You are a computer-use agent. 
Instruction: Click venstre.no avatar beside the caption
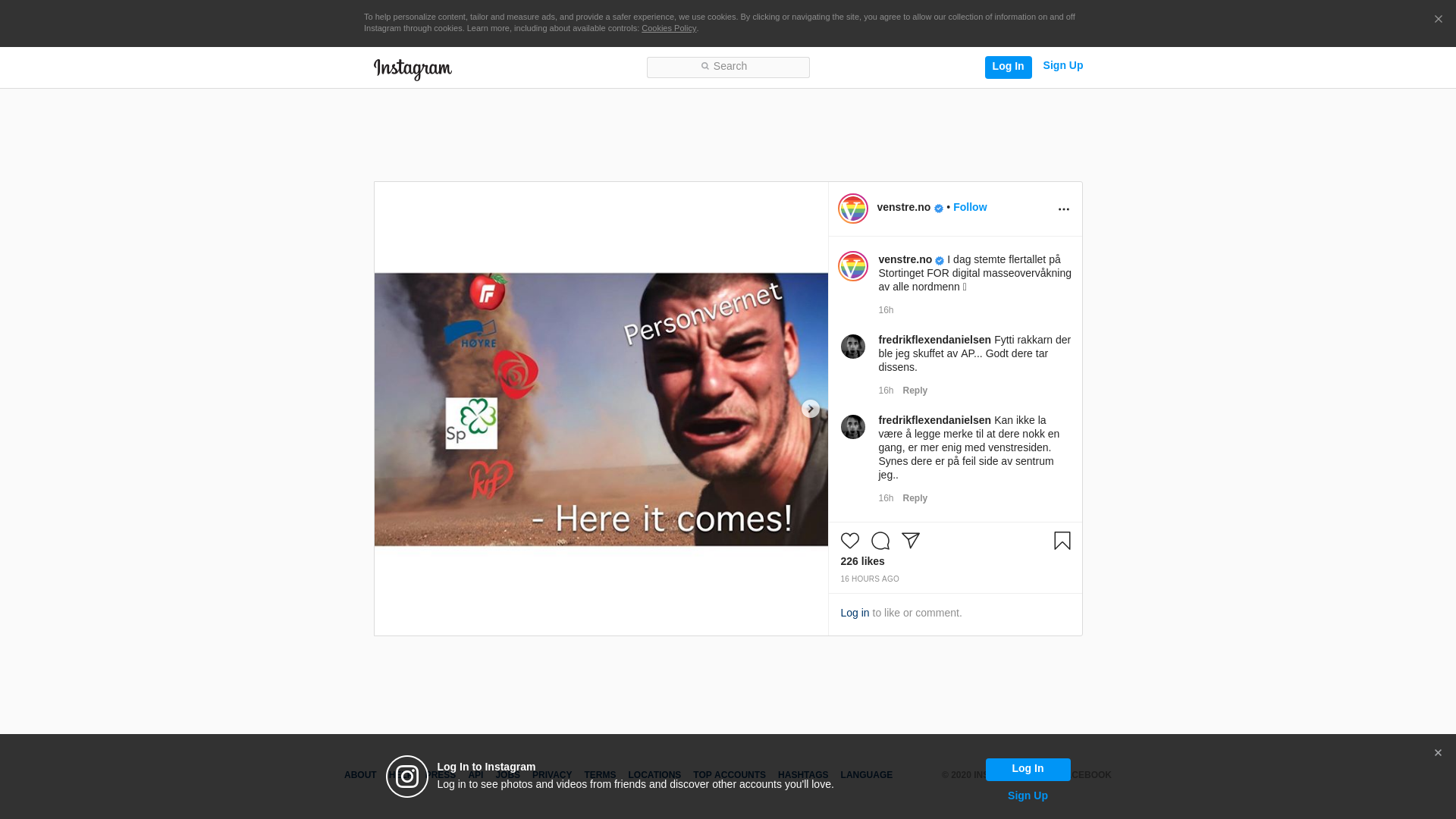[x=852, y=266]
